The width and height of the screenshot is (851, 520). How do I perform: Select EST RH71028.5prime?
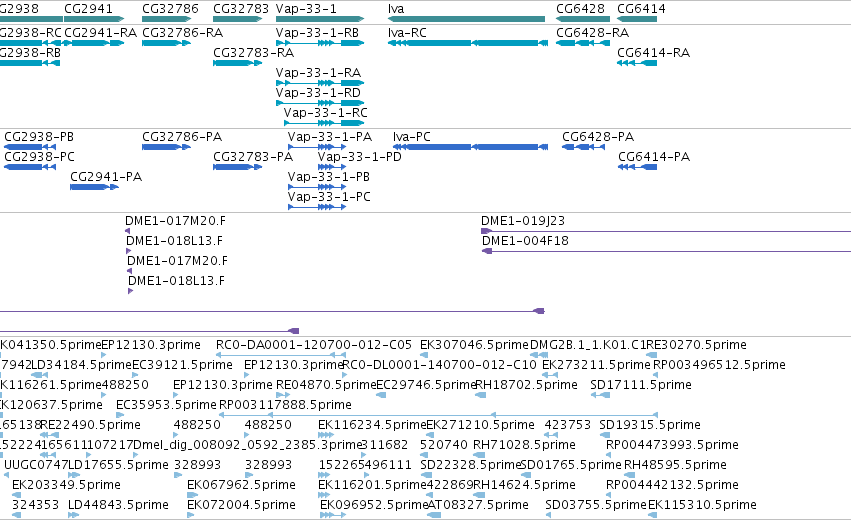click(x=524, y=445)
